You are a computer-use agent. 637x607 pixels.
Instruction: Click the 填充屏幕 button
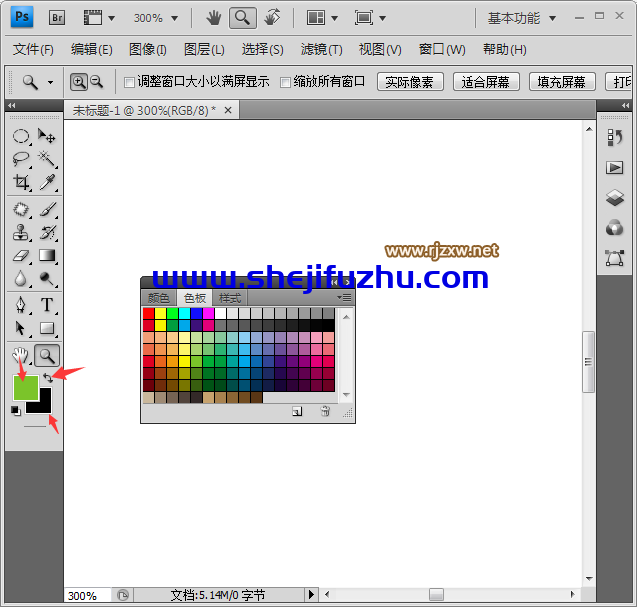pos(562,82)
